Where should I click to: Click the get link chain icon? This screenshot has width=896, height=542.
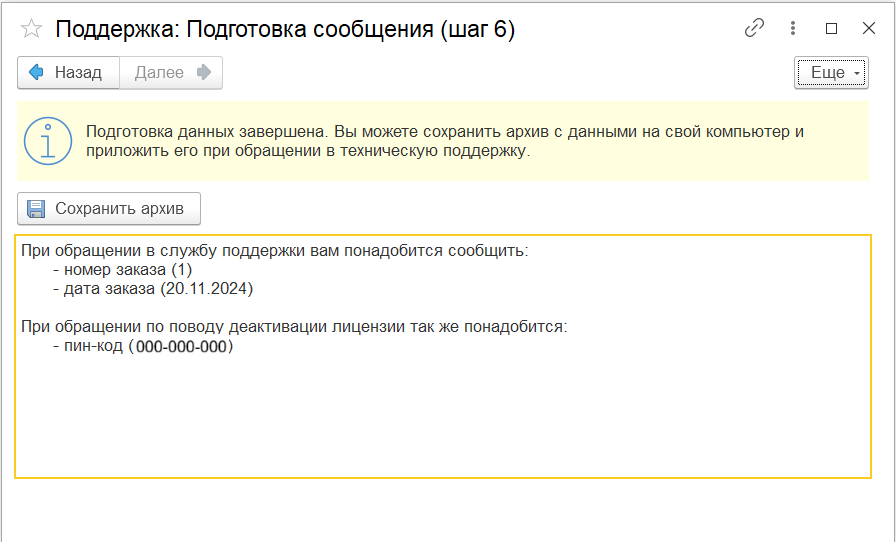tap(754, 29)
